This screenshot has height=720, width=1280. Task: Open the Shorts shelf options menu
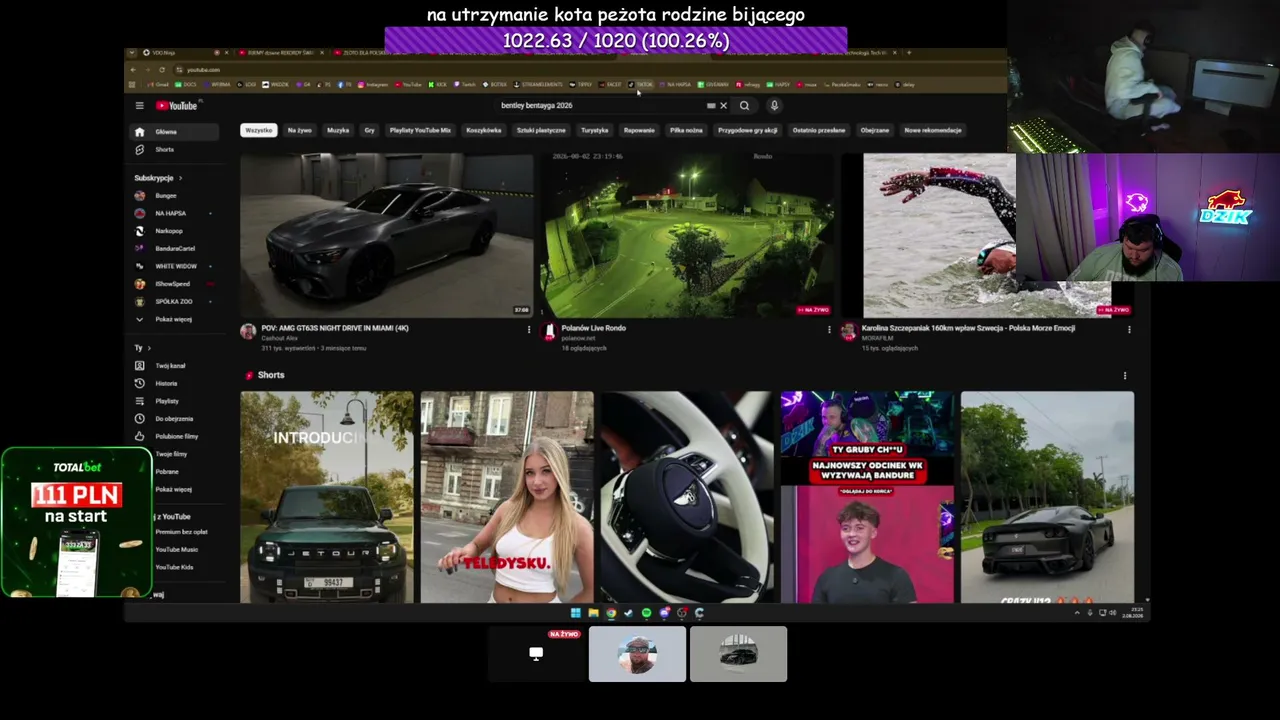coord(1125,376)
